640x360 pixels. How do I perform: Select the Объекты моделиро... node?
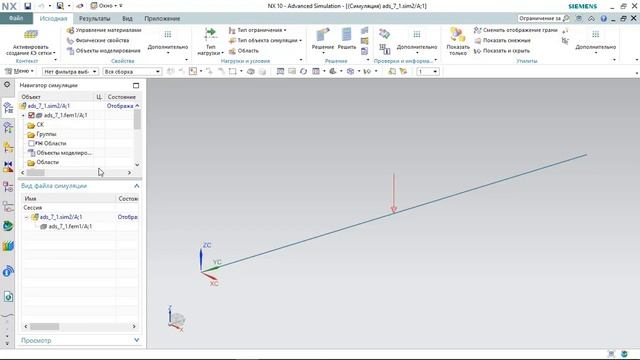64,153
